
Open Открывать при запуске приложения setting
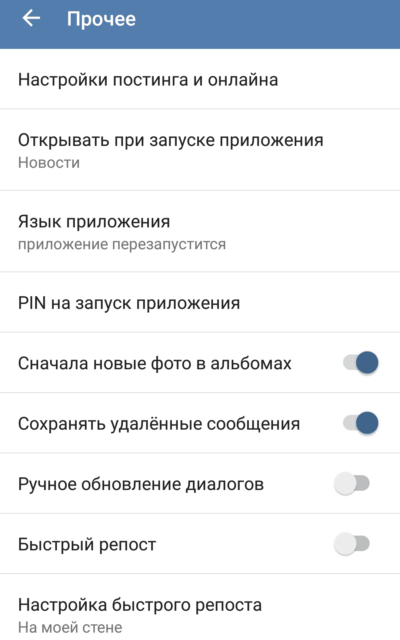(x=200, y=150)
